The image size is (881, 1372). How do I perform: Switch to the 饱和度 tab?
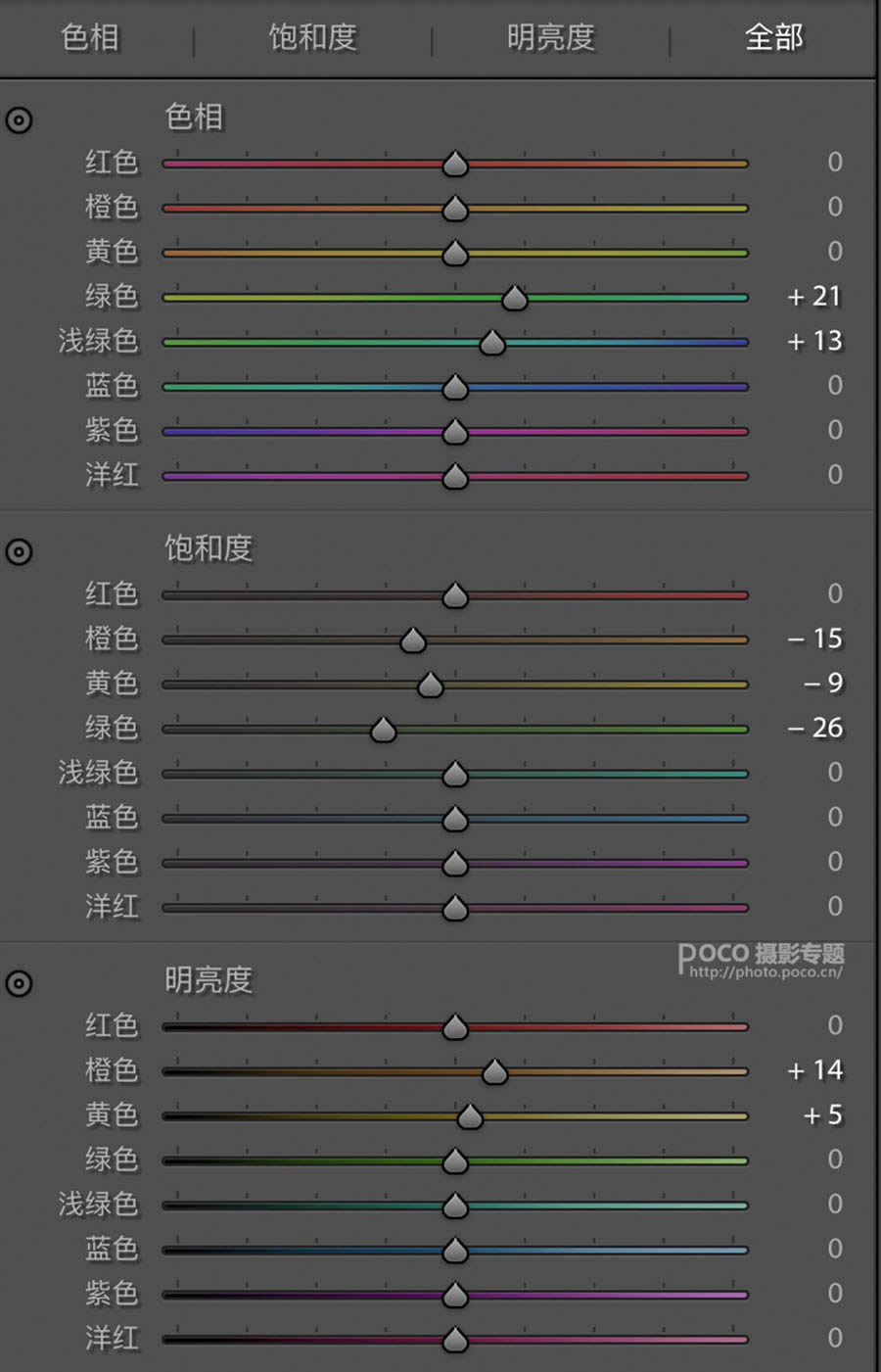point(311,37)
